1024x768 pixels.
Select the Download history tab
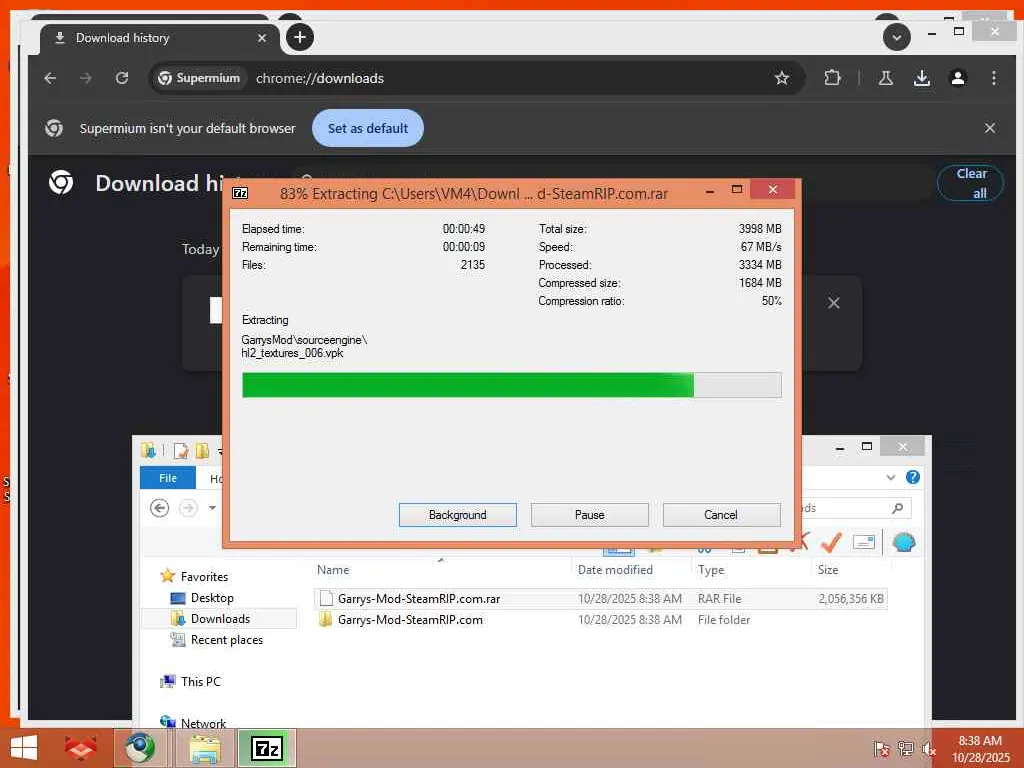159,38
